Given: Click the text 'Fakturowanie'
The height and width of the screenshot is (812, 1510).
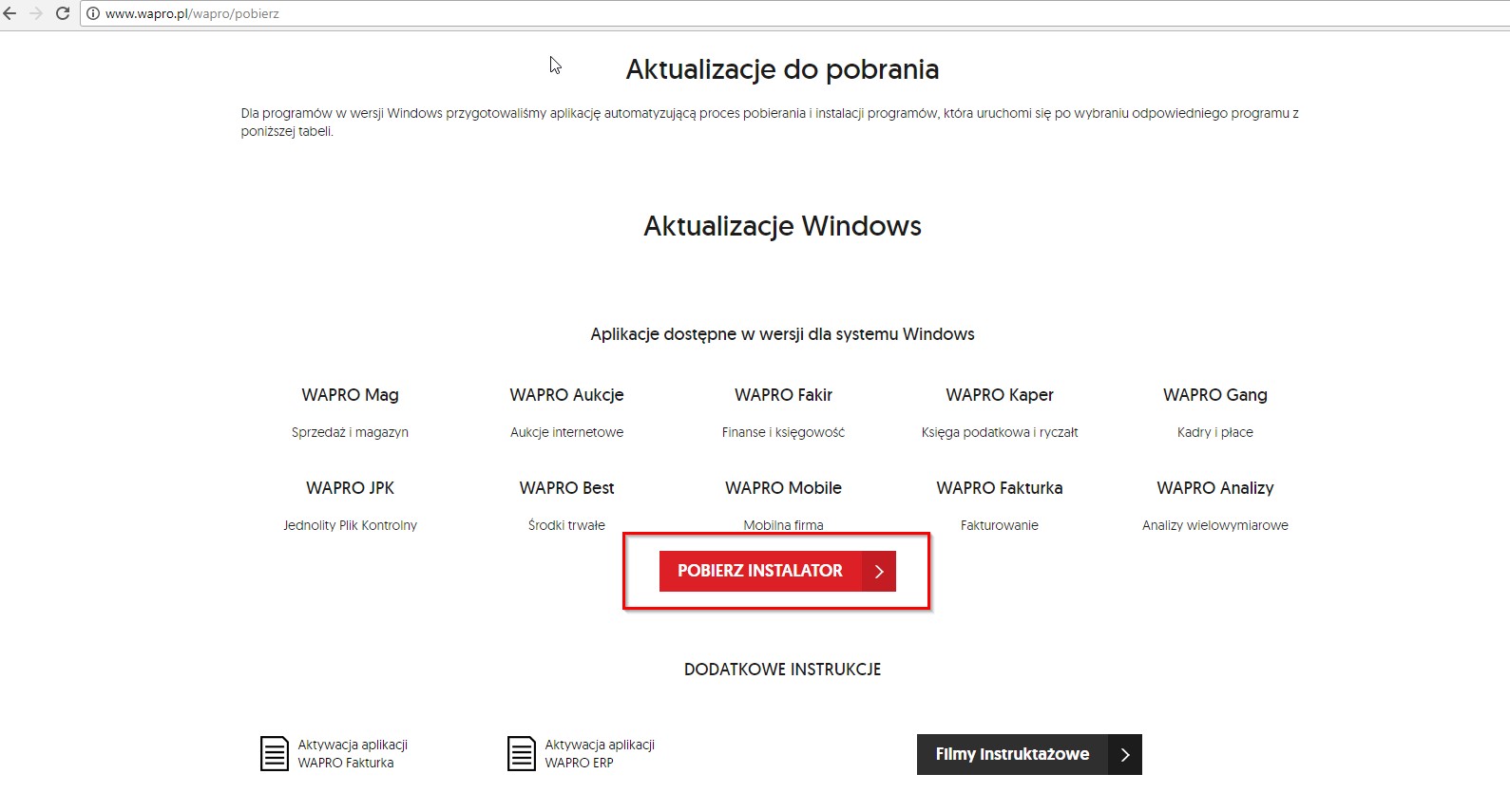Looking at the screenshot, I should coord(1000,525).
